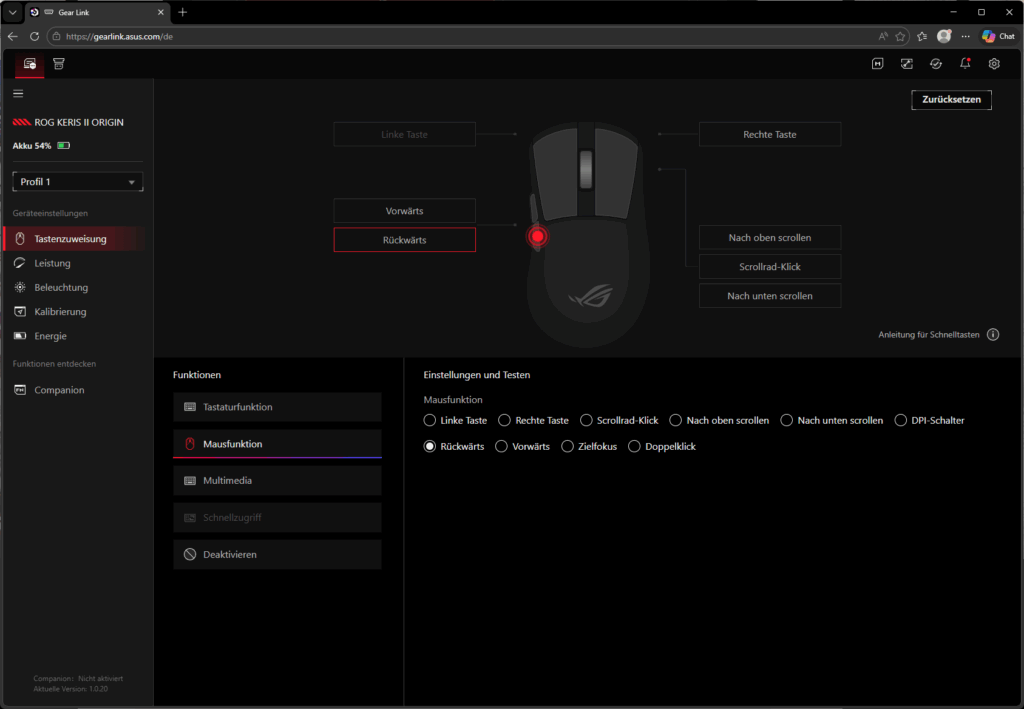Open the browser tab list chevron

(x=12, y=12)
